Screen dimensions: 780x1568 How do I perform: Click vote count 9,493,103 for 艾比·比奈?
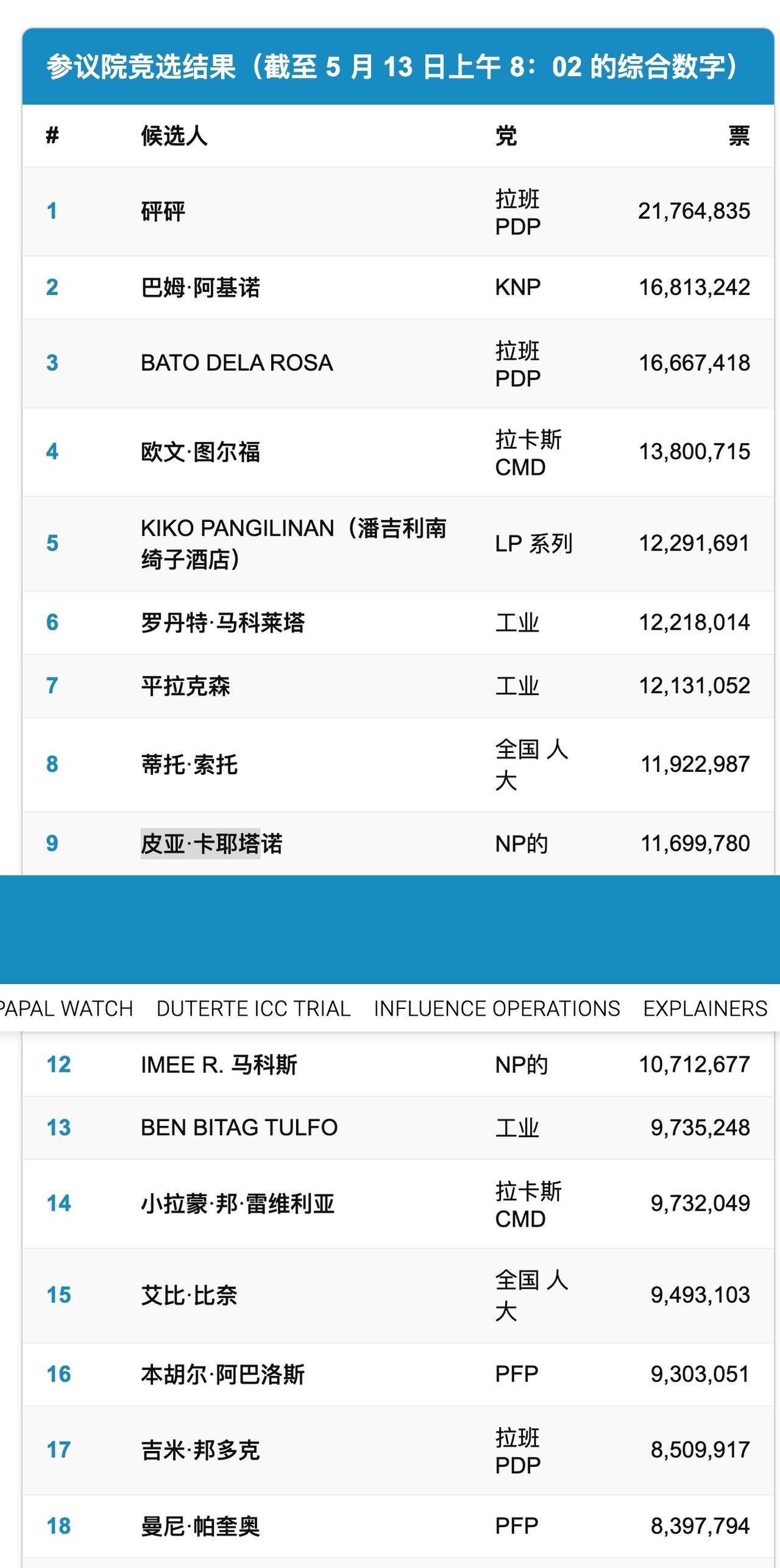(x=700, y=1295)
